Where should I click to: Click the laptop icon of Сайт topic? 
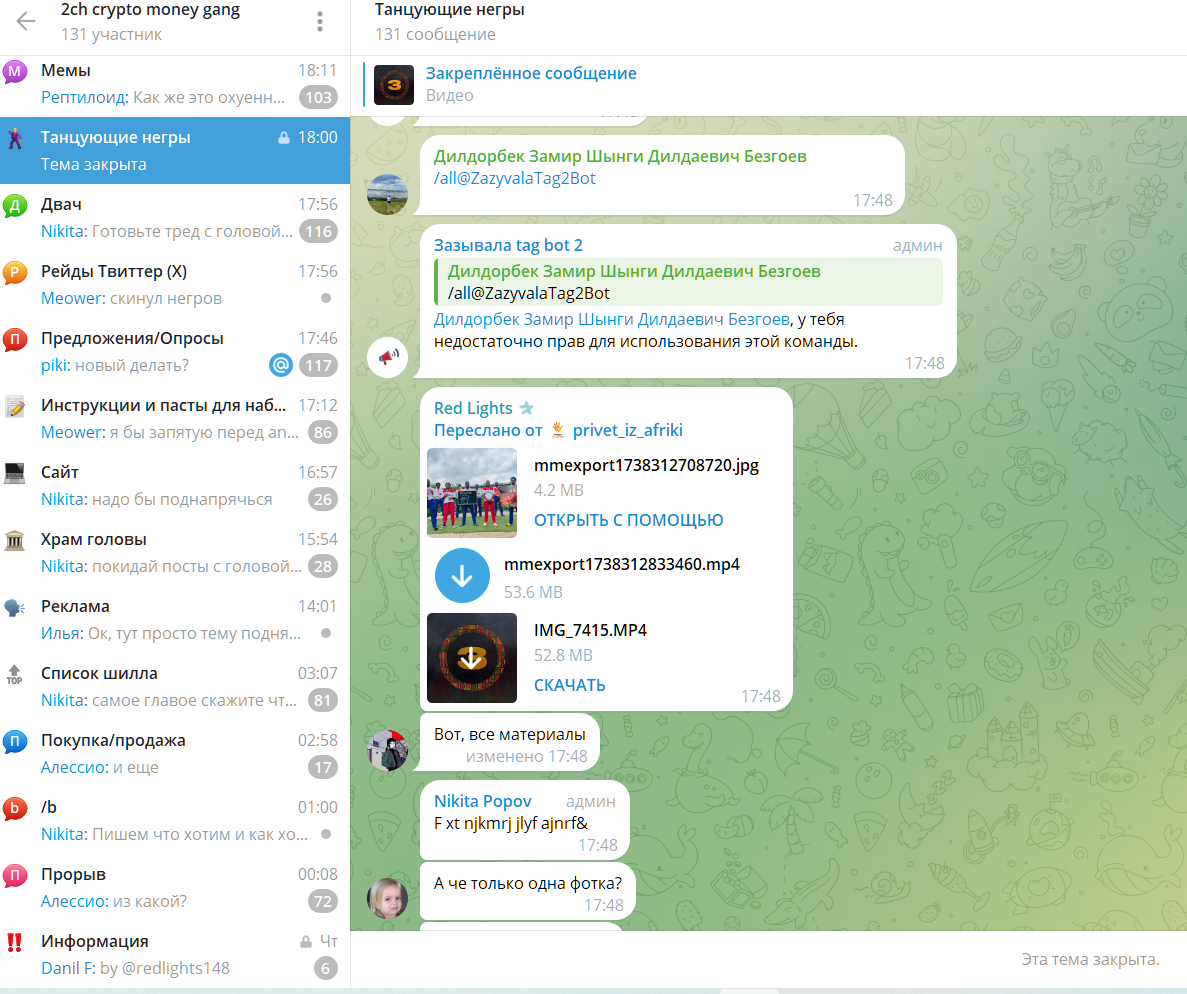[x=15, y=473]
